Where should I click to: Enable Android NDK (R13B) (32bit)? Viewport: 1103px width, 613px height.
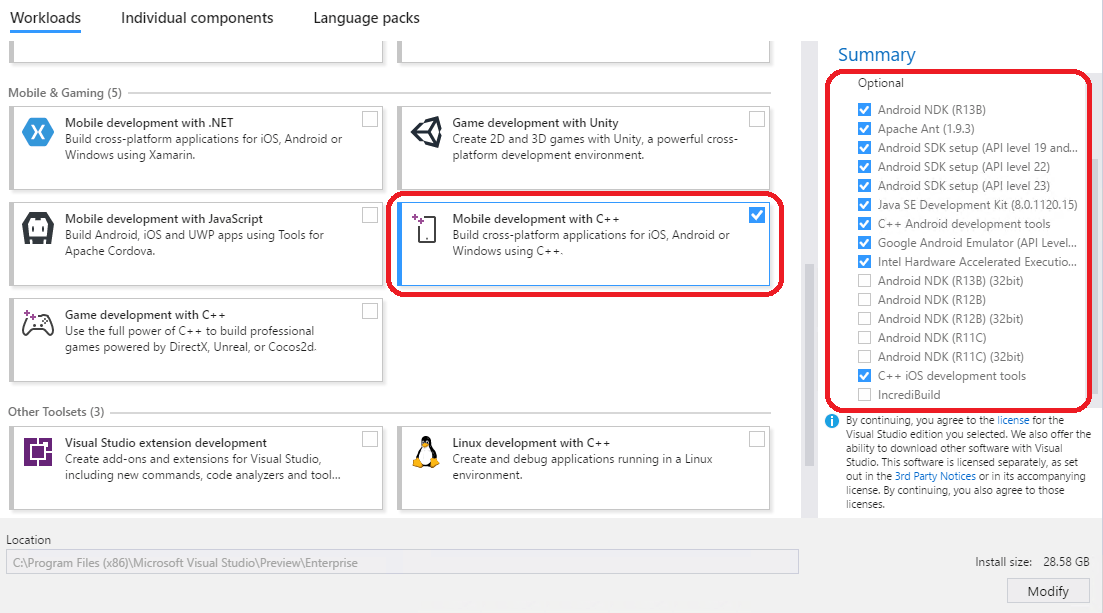click(x=865, y=281)
